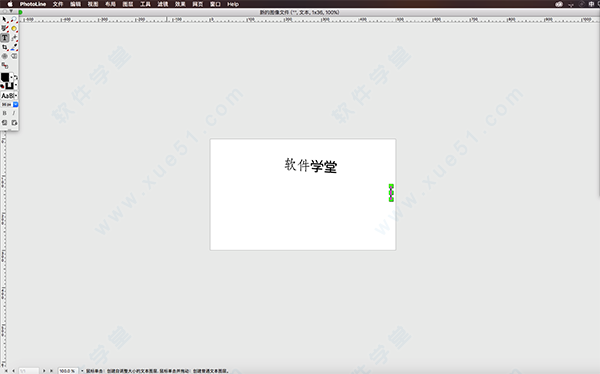This screenshot has height=374, width=600.
Task: Click the grayed text-frame tool icon
Action: 14,56
